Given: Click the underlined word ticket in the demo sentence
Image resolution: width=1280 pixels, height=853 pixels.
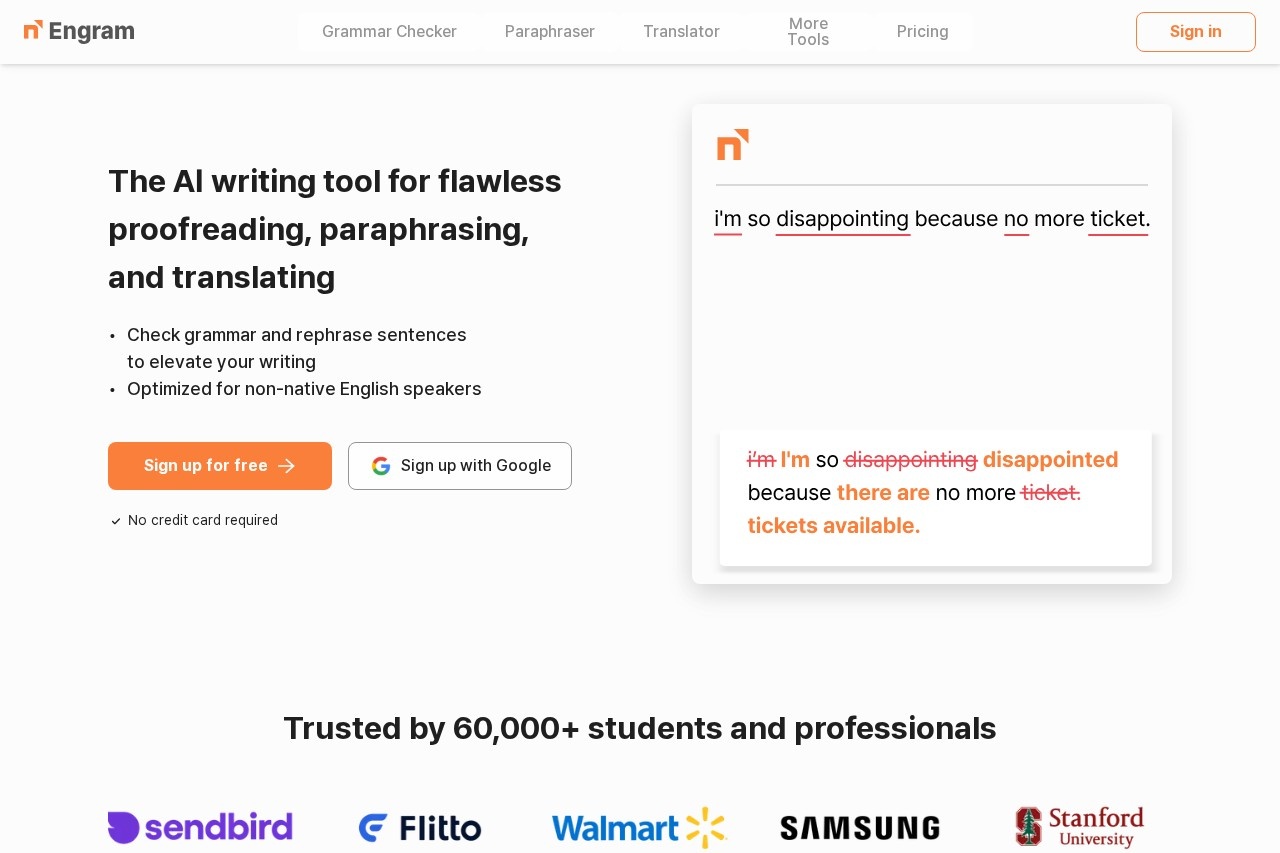Looking at the screenshot, I should point(1117,219).
